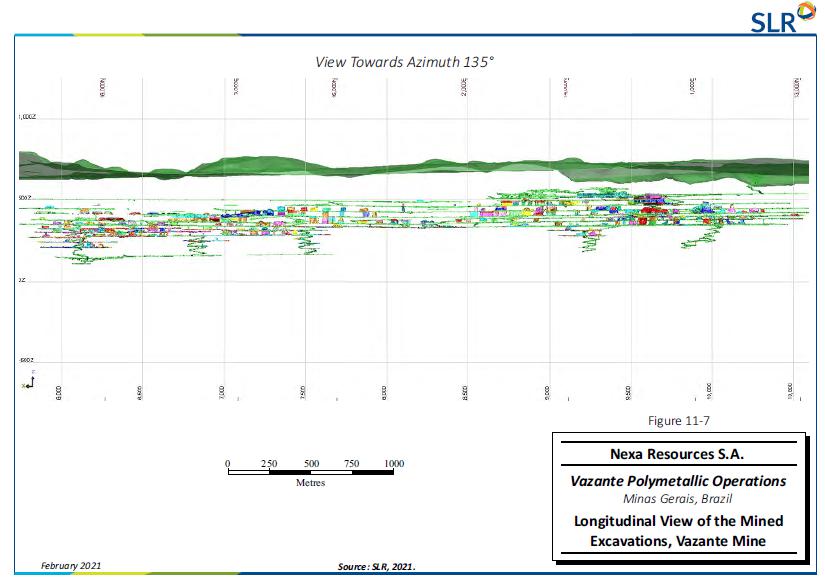Click the '0' scale bar label
Viewport: 825px width, 582px height.
(228, 464)
